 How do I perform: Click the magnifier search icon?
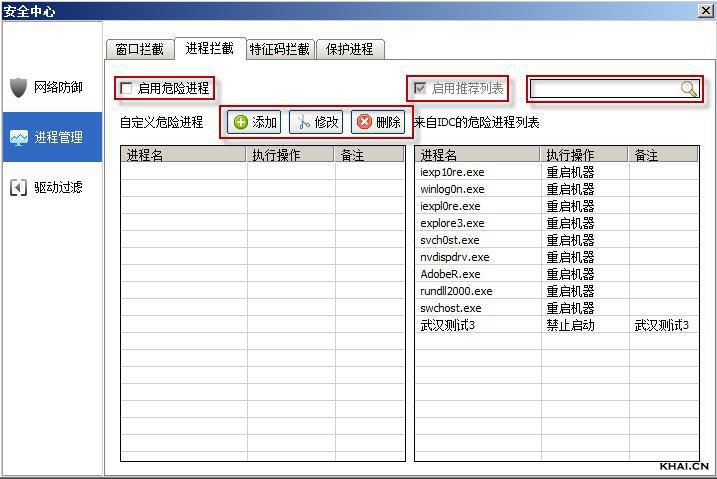pyautogui.click(x=688, y=89)
